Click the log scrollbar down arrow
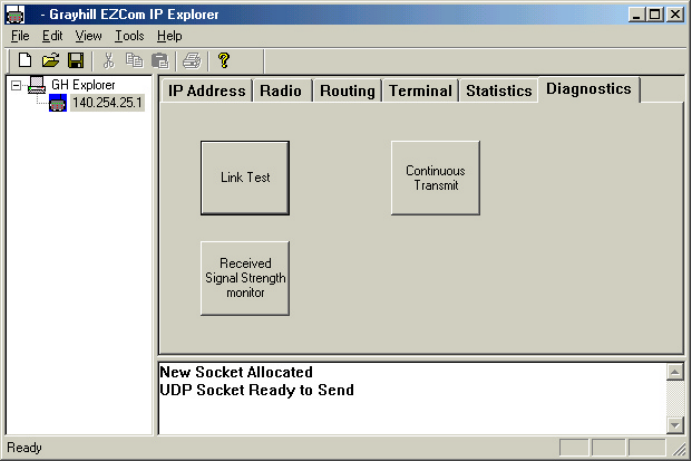 (675, 425)
